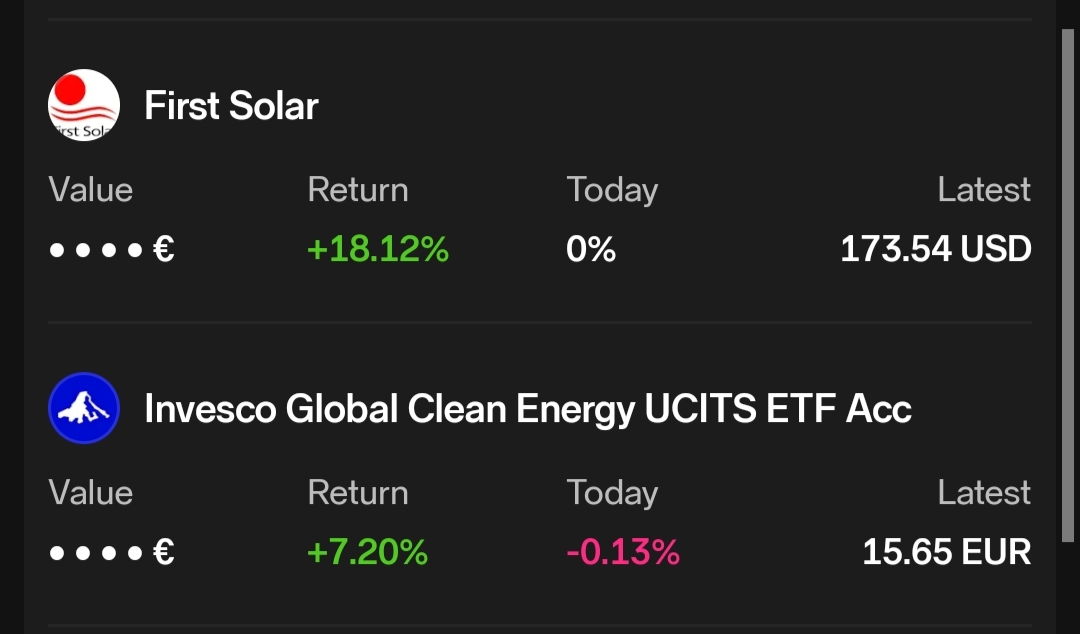Click First Solar latest price 173.54 USD
Viewport: 1080px width, 634px height.
[x=935, y=249]
